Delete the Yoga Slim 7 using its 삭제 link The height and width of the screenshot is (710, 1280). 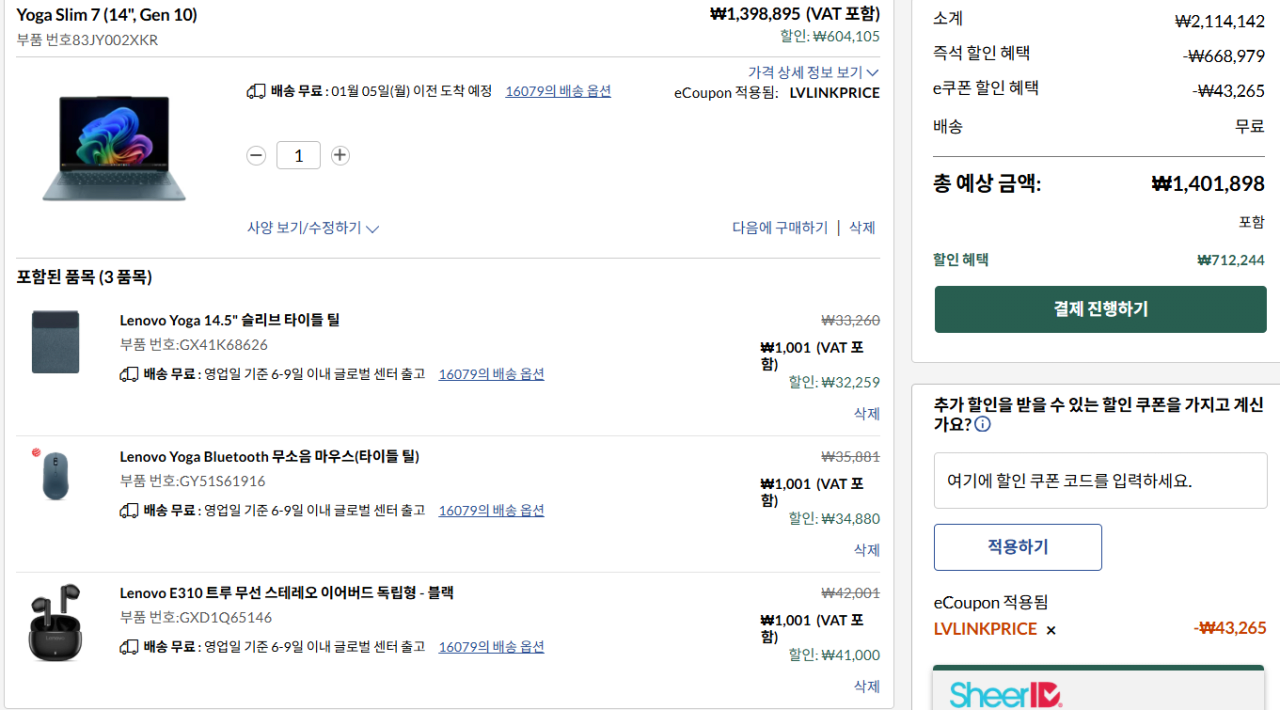pos(862,227)
